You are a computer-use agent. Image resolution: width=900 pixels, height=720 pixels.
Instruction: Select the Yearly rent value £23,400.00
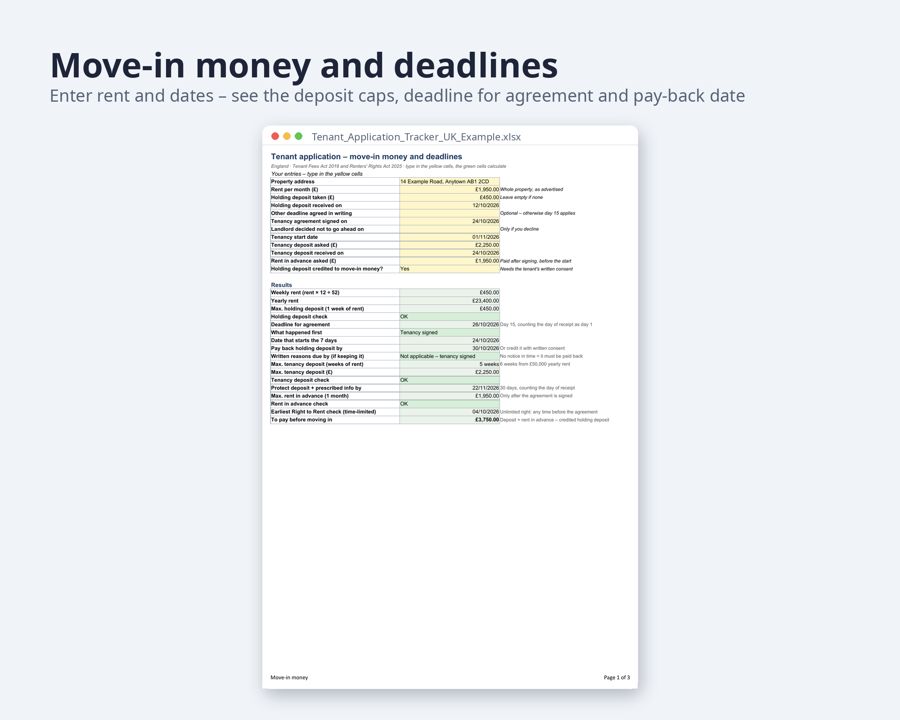click(x=449, y=301)
